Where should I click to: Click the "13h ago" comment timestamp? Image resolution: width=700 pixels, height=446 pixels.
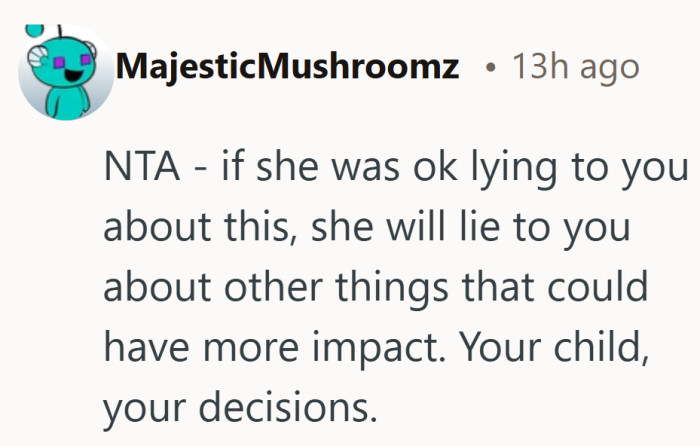click(575, 68)
